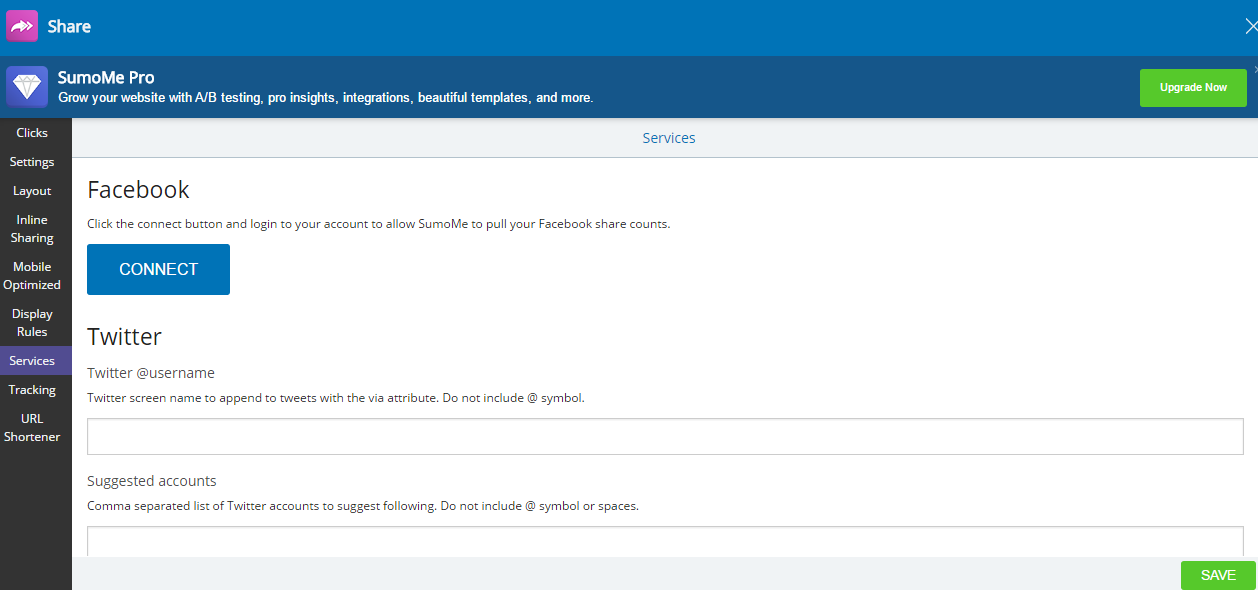1258x590 pixels.
Task: Click the SumoMe Pro diamond icon
Action: [27, 87]
